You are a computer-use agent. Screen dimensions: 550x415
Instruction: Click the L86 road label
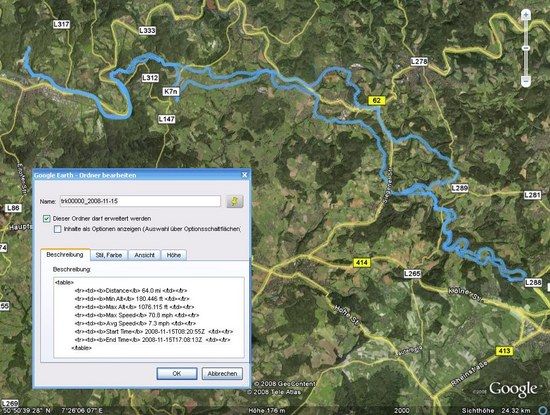13,208
